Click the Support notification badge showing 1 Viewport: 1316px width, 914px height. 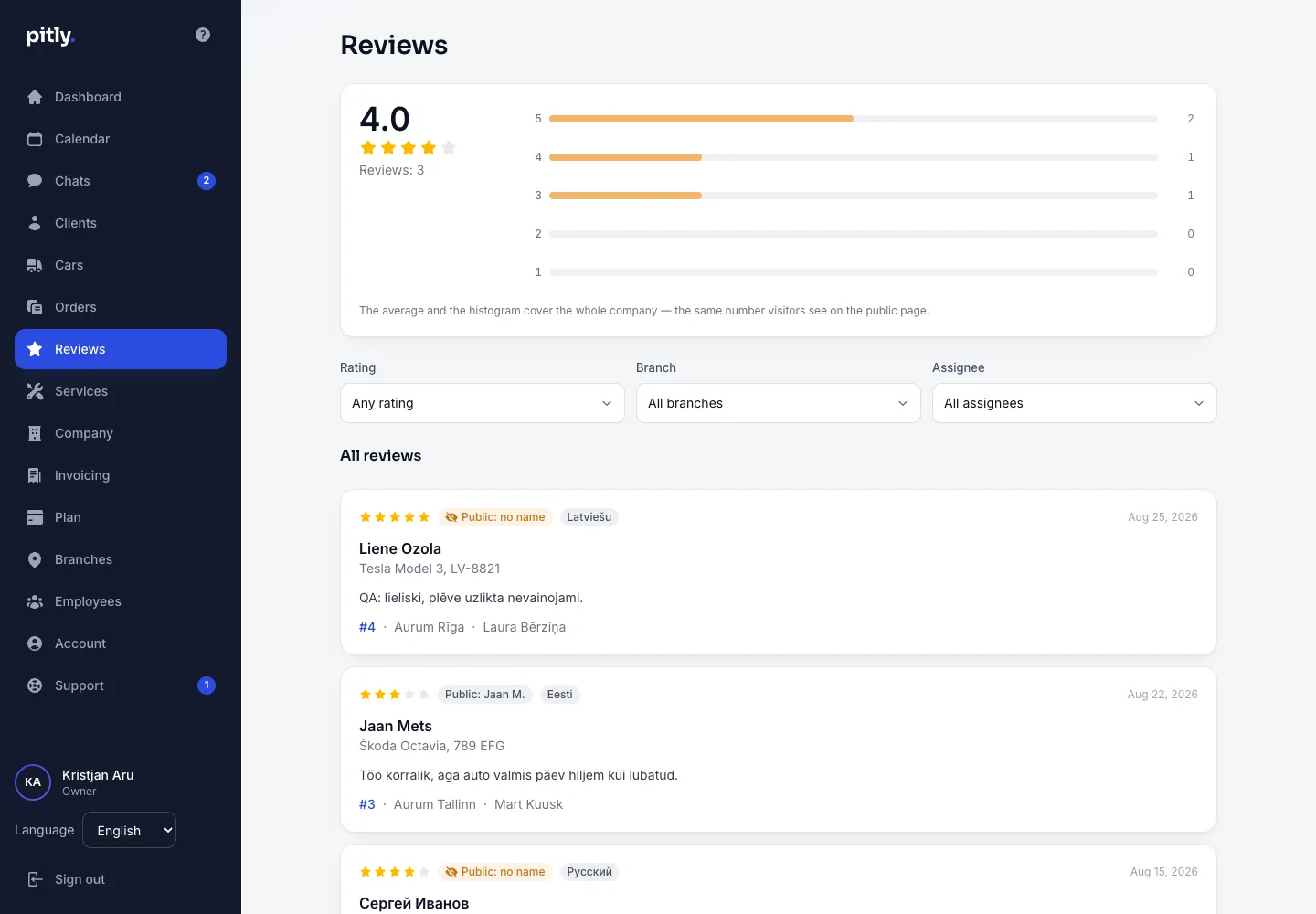[x=207, y=685]
